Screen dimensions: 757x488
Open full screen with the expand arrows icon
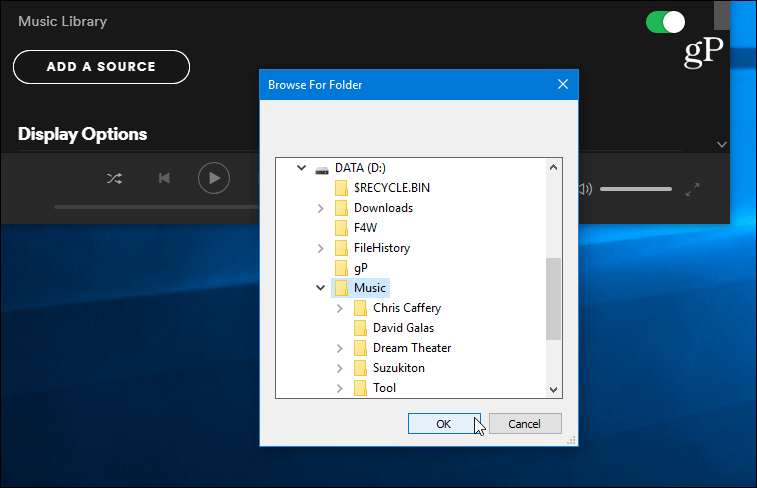692,189
